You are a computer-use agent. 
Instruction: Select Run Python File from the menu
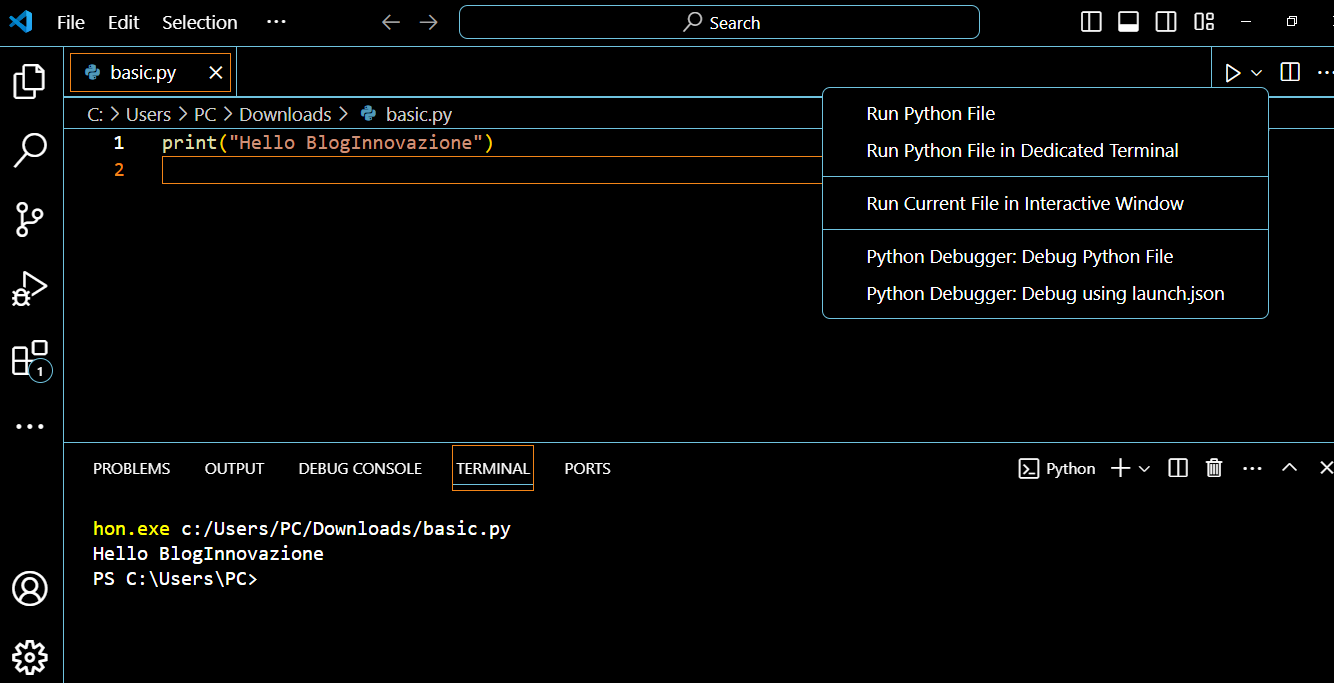pyautogui.click(x=930, y=113)
